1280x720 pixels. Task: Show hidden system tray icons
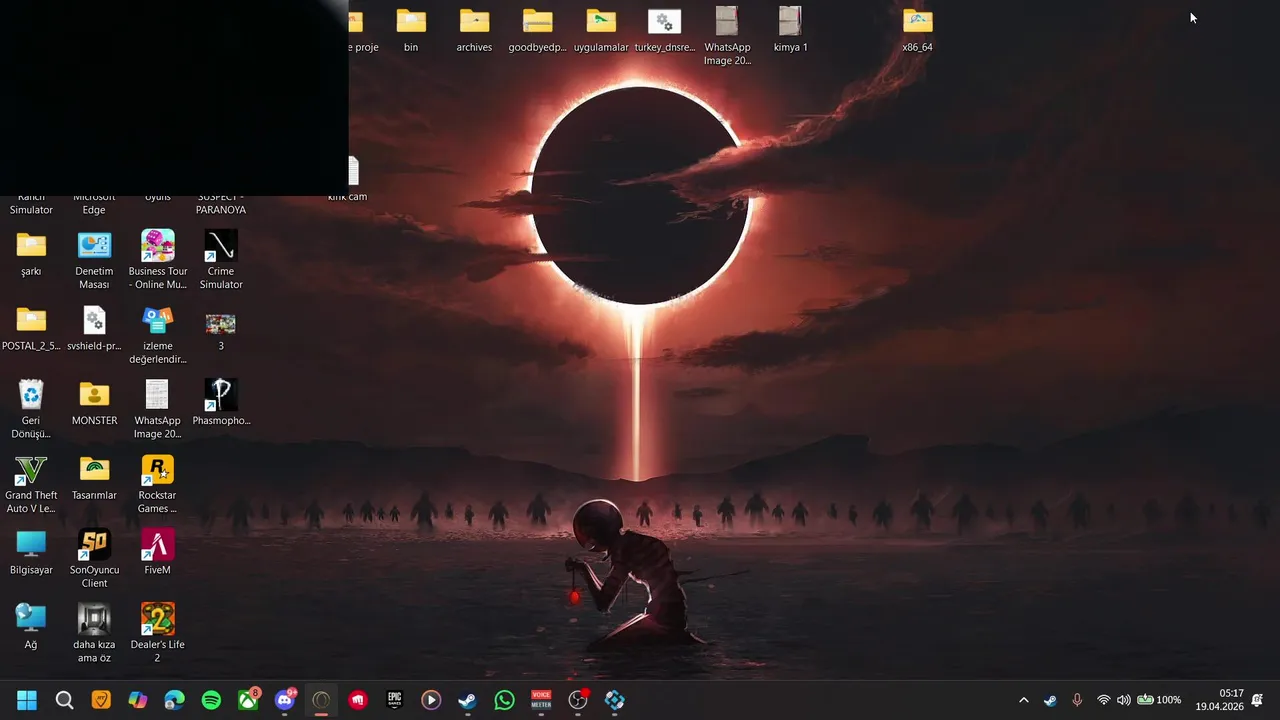[1023, 700]
